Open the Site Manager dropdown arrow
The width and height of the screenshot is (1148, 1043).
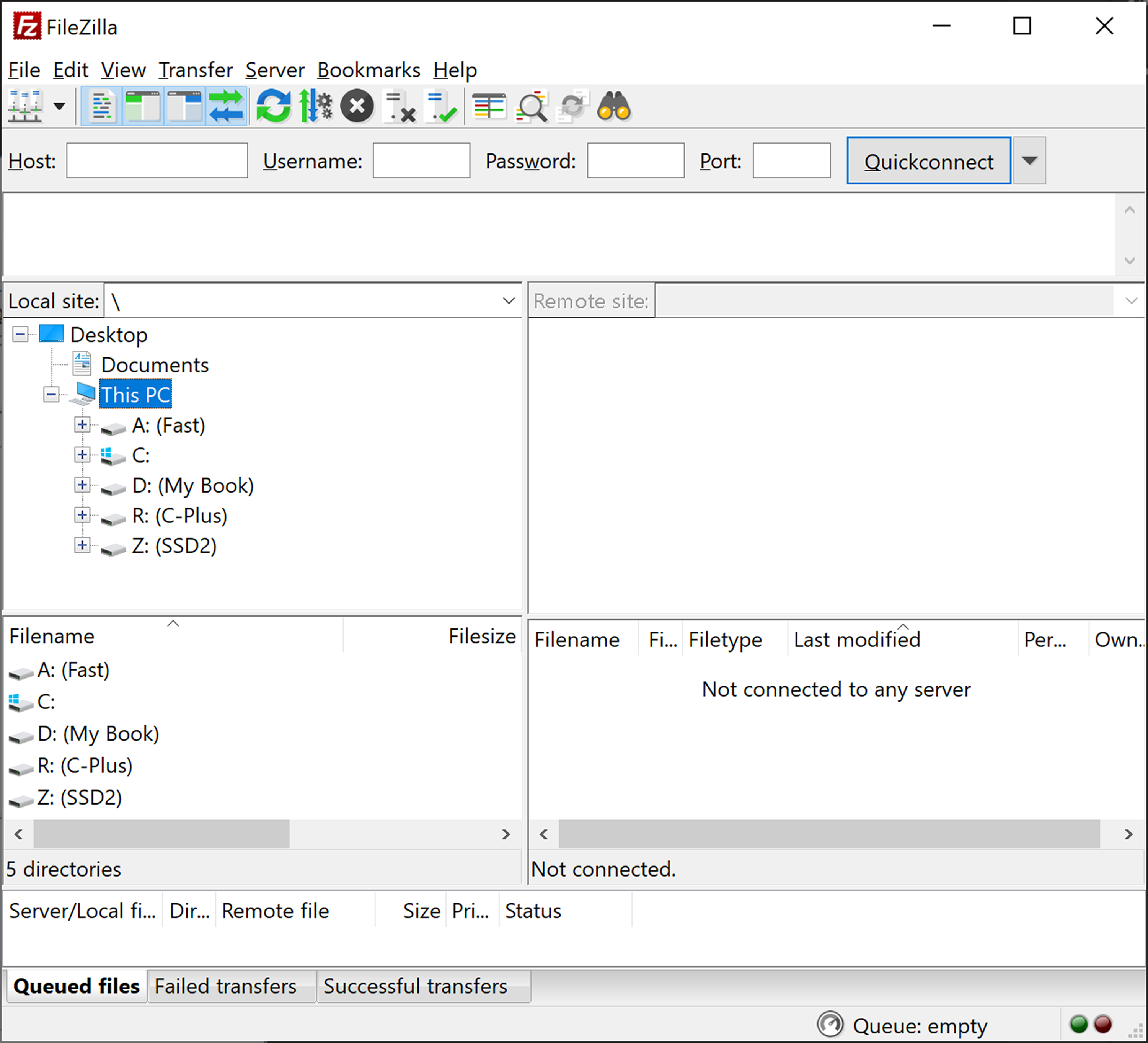click(x=59, y=106)
